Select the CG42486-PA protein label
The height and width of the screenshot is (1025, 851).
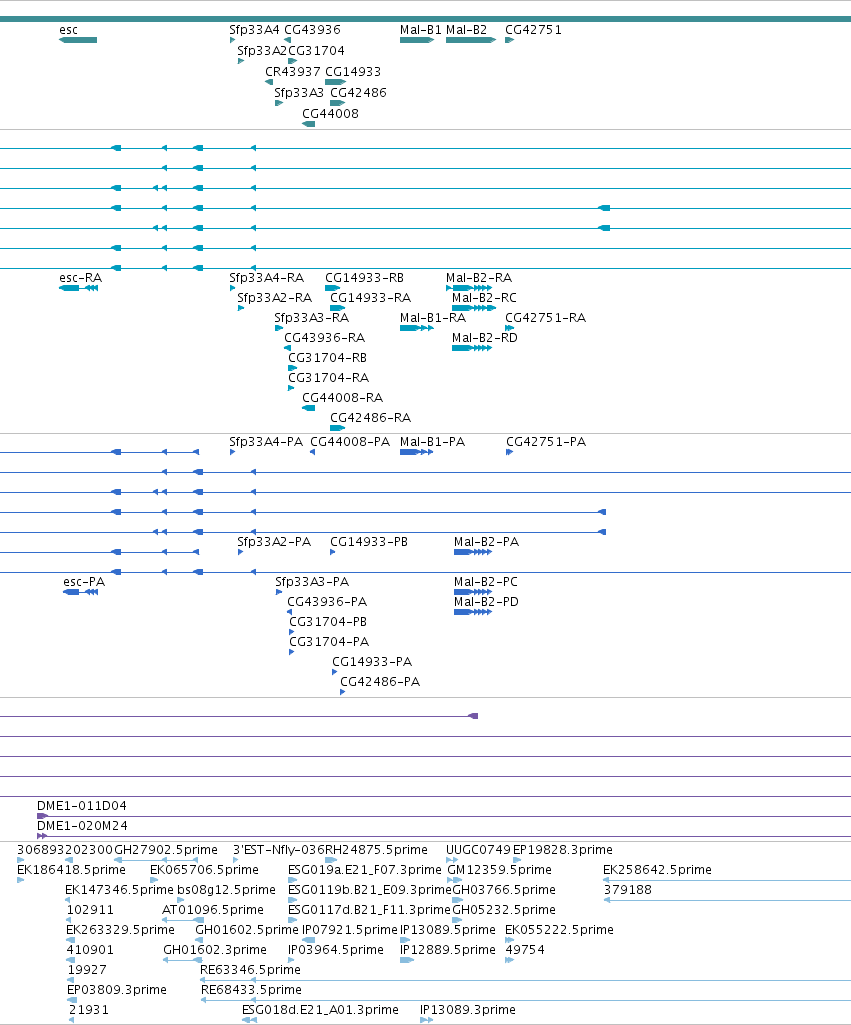pyautogui.click(x=380, y=682)
